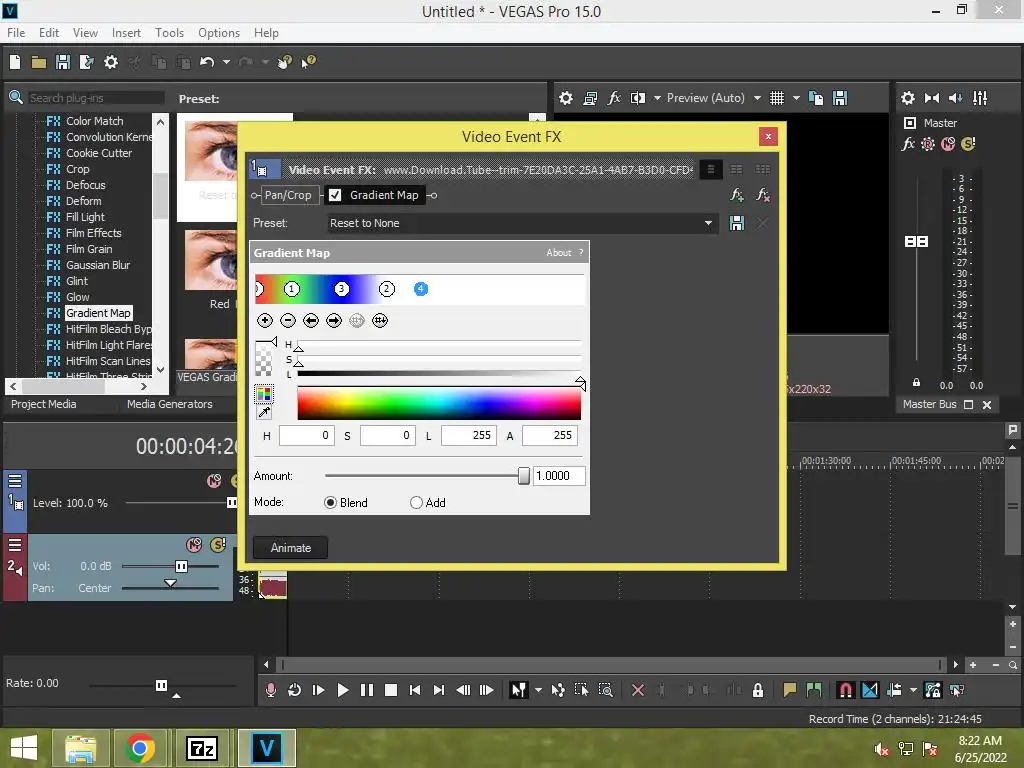The image size is (1024, 768).
Task: Click preview on external monitor icon
Action: [590, 98]
